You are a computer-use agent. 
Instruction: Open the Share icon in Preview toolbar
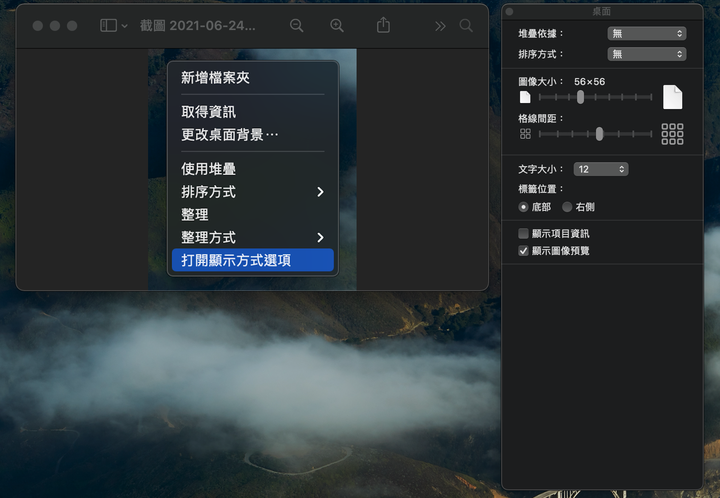383,25
